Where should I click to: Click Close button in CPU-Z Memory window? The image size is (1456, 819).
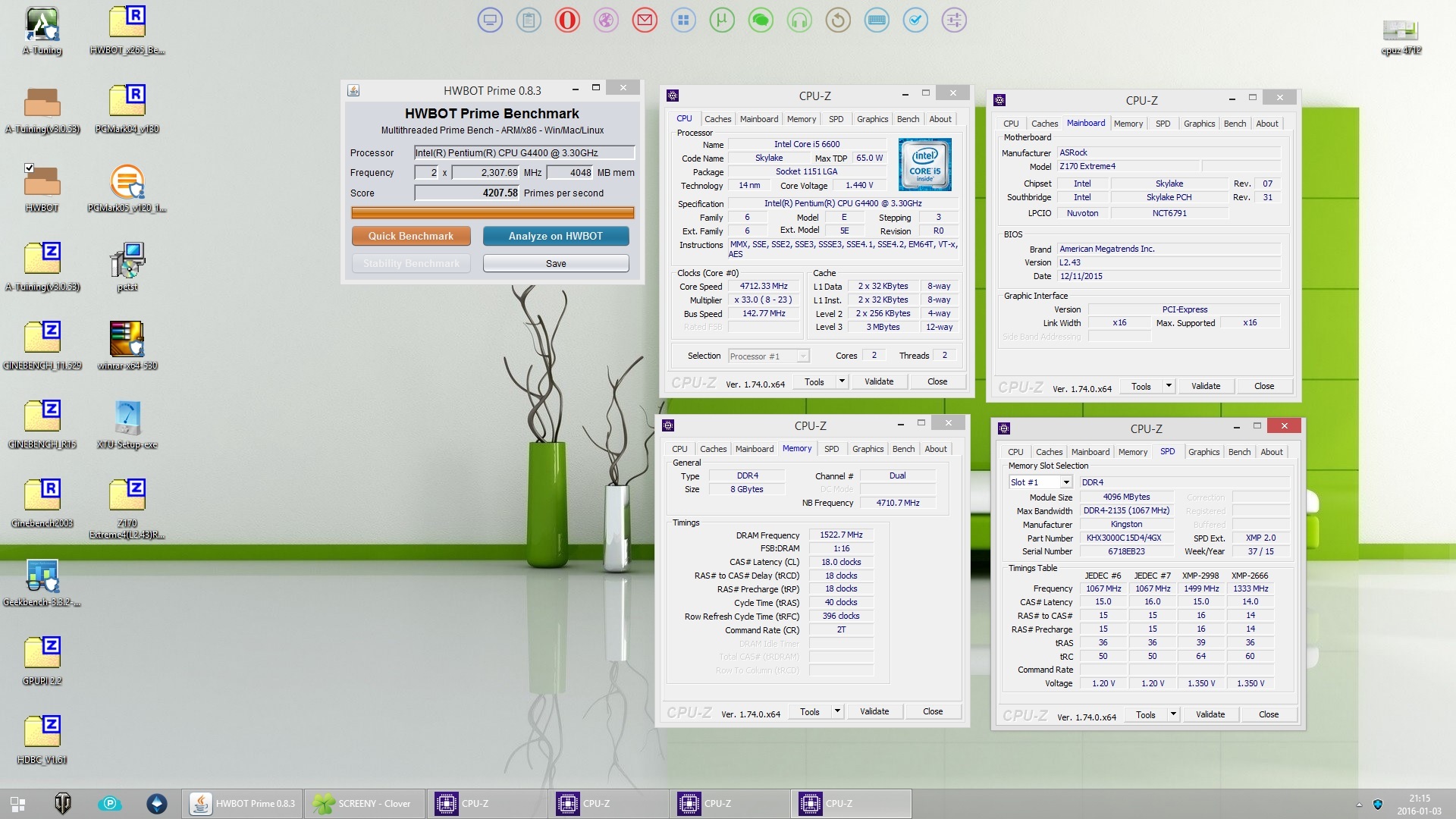click(933, 711)
